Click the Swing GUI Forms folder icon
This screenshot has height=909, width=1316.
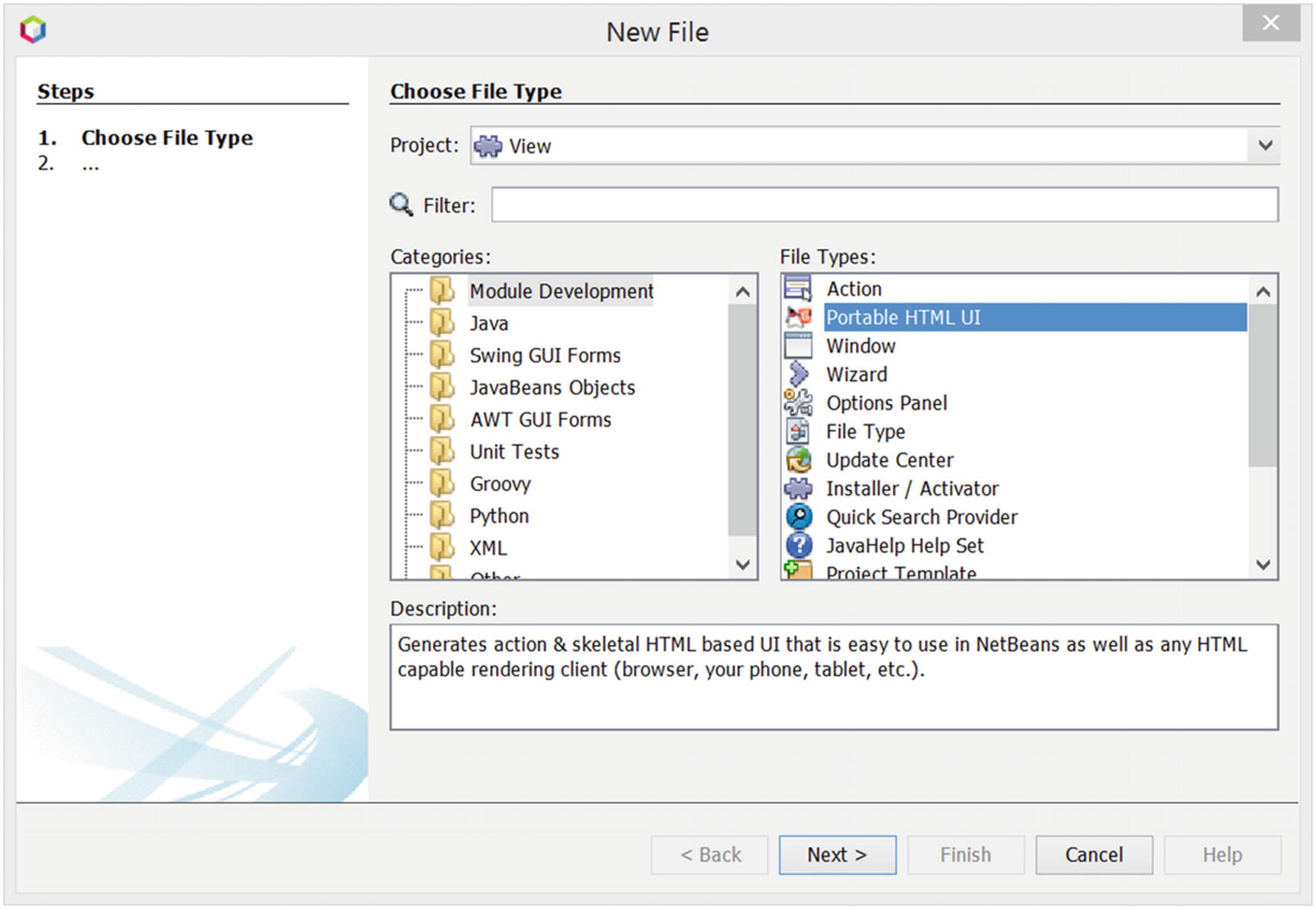click(x=442, y=355)
